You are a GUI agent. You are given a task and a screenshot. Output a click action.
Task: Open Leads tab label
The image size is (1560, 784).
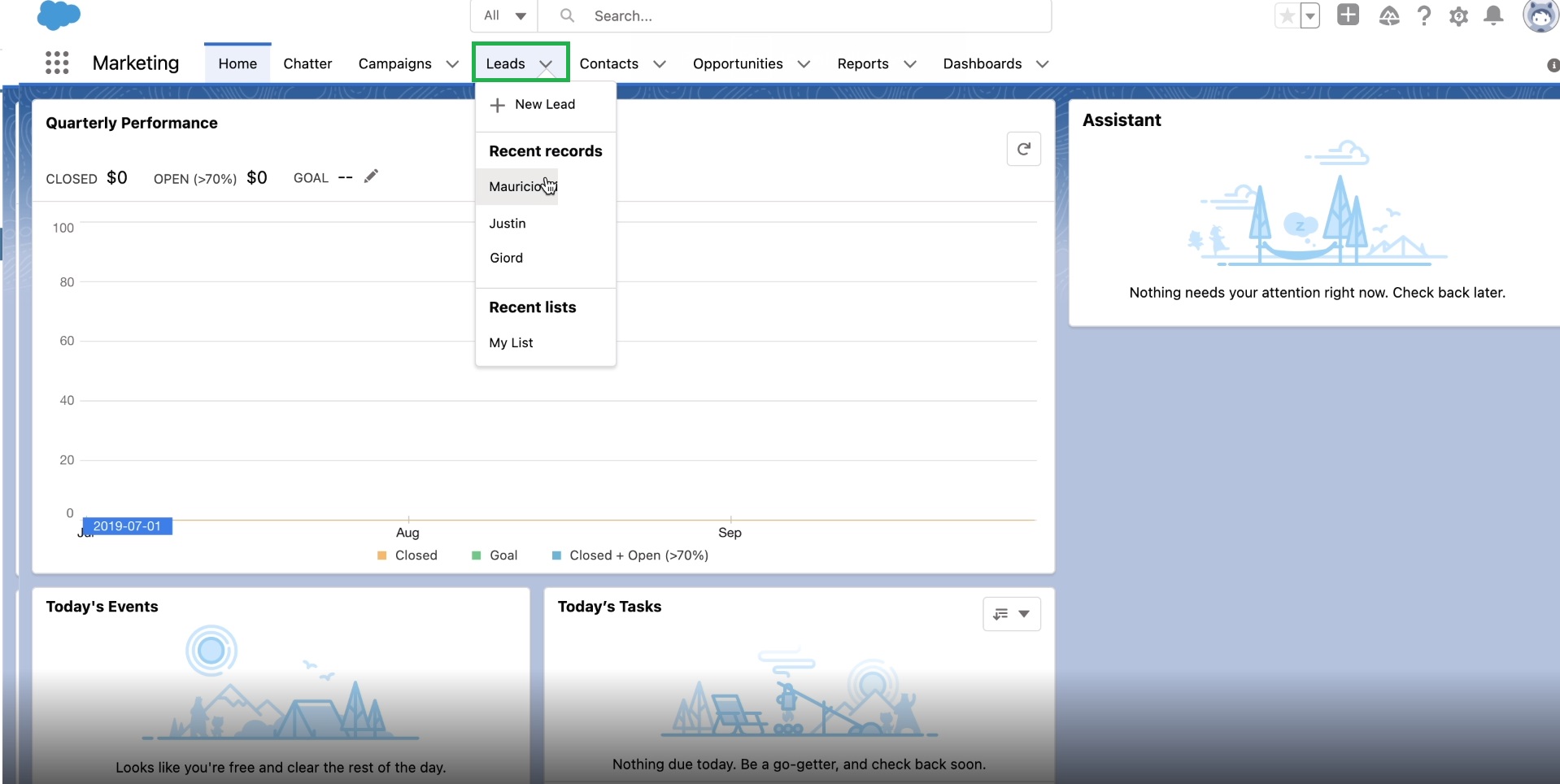pos(505,63)
